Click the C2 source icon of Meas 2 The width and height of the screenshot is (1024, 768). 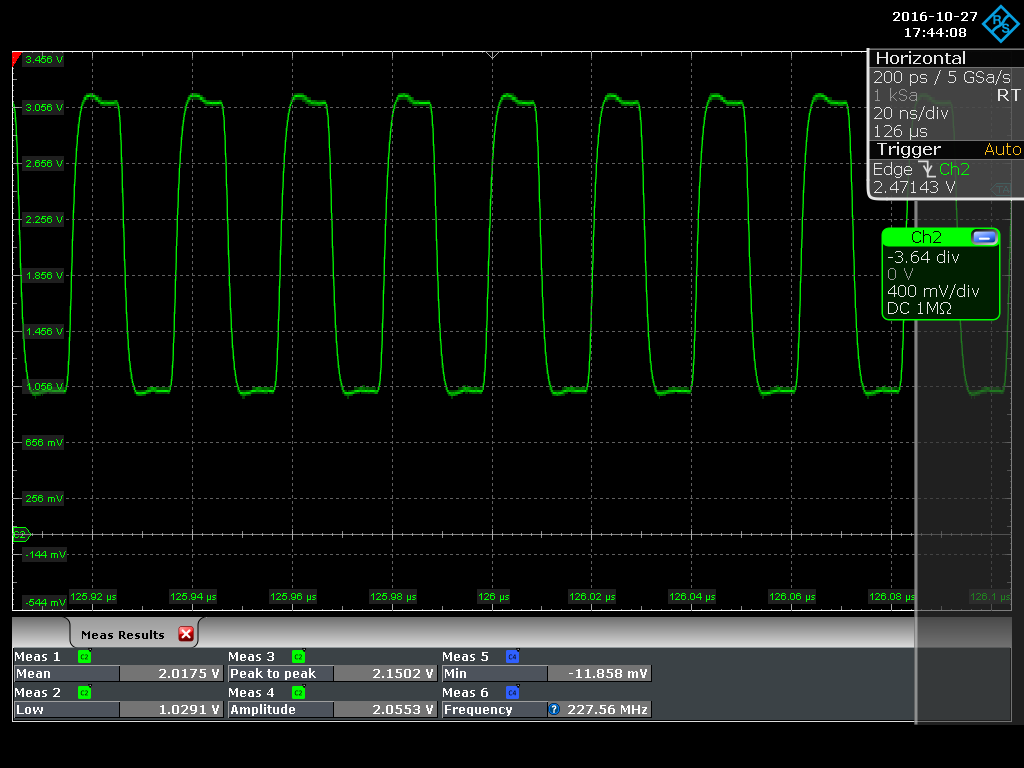tap(84, 692)
